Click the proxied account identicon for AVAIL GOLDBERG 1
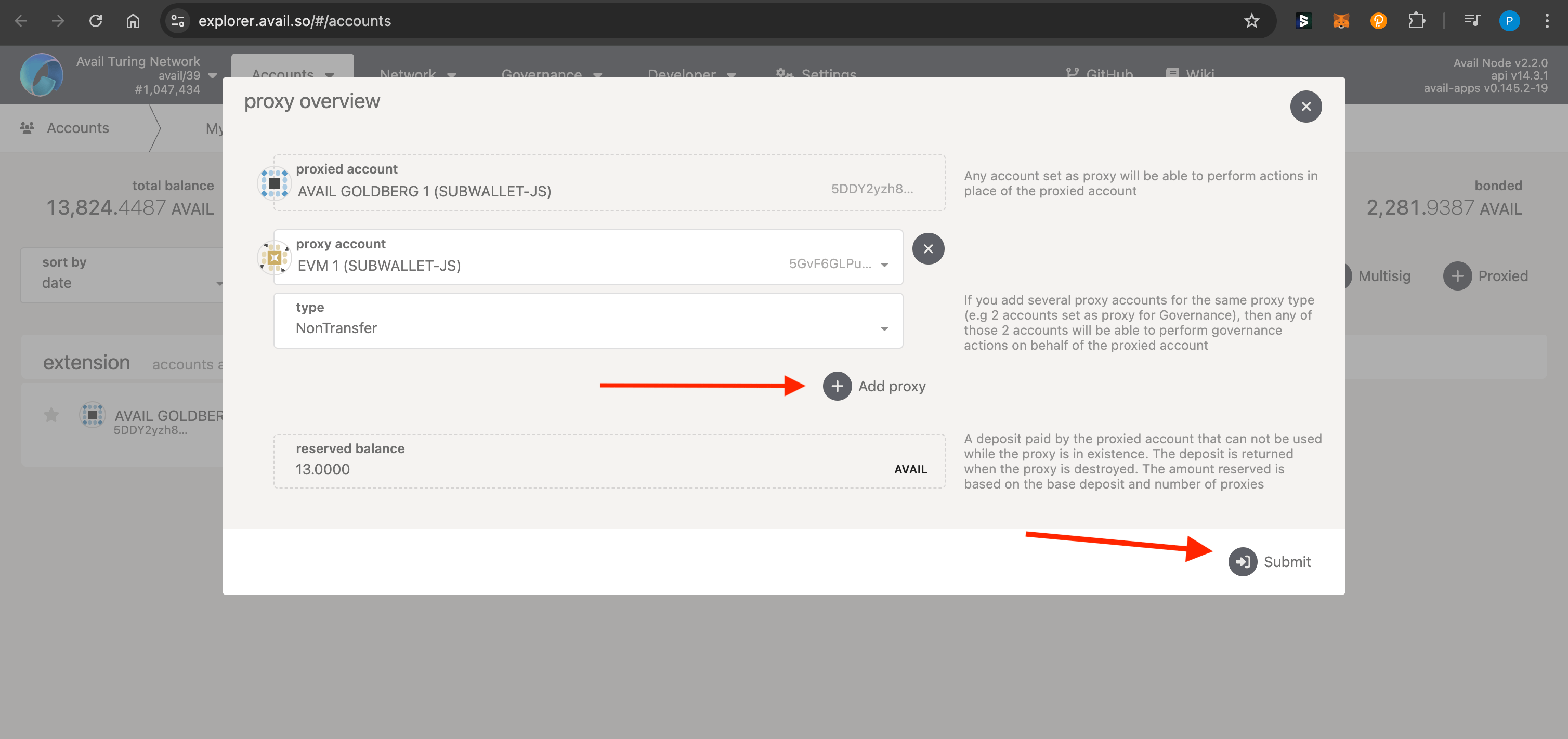The height and width of the screenshot is (739, 1568). coord(273,182)
